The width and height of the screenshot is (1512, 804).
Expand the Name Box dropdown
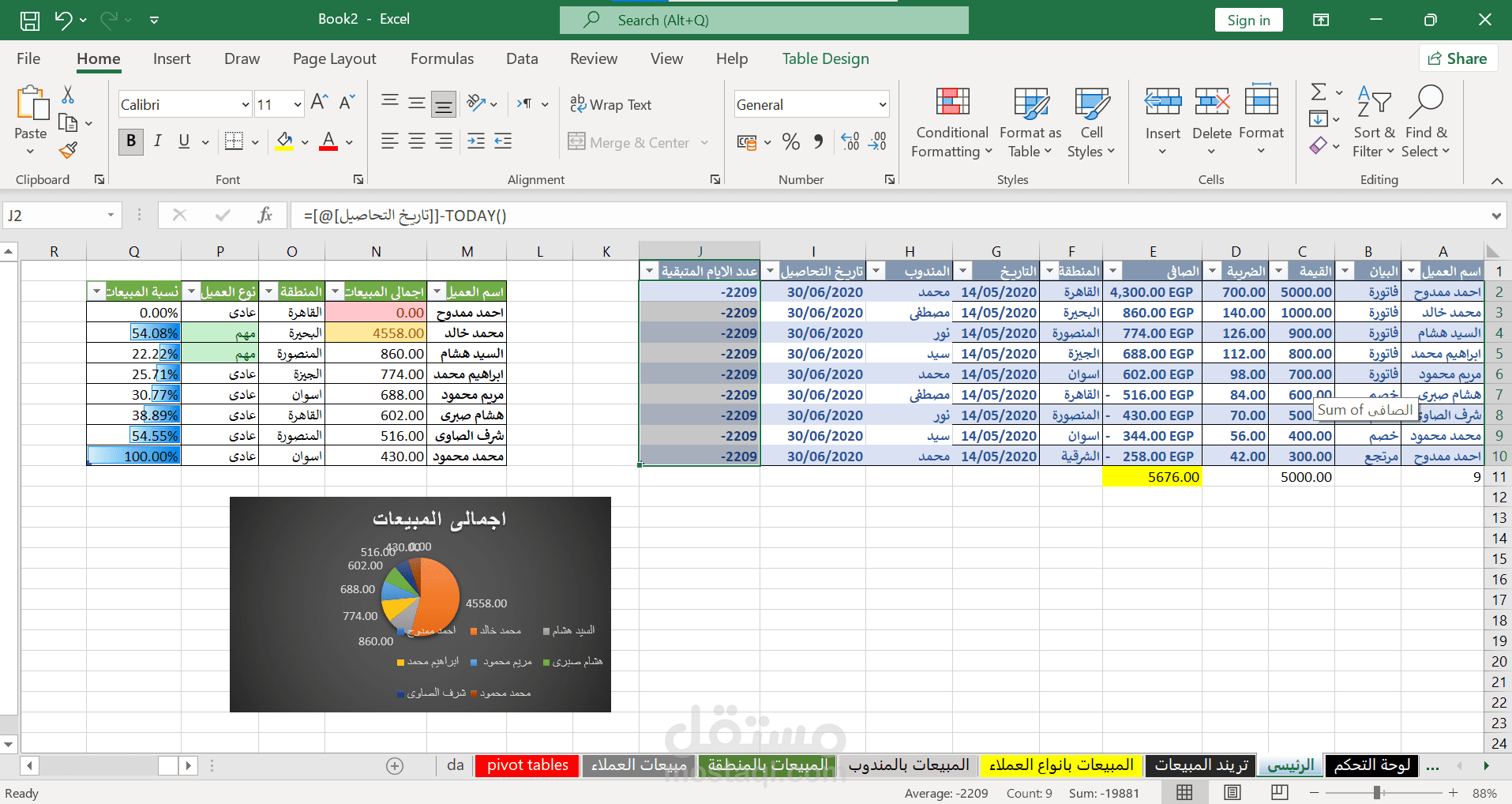click(111, 215)
